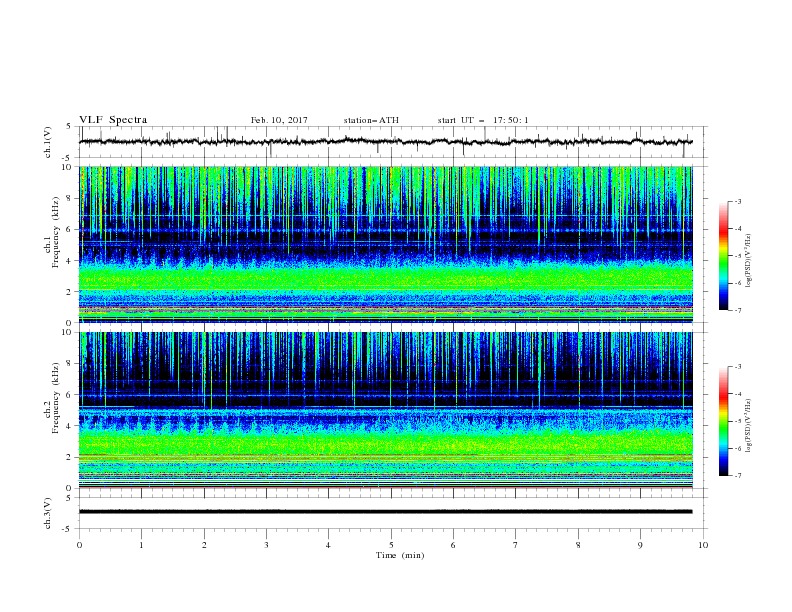Click the ch.1 voltage waveform trace

pos(385,142)
